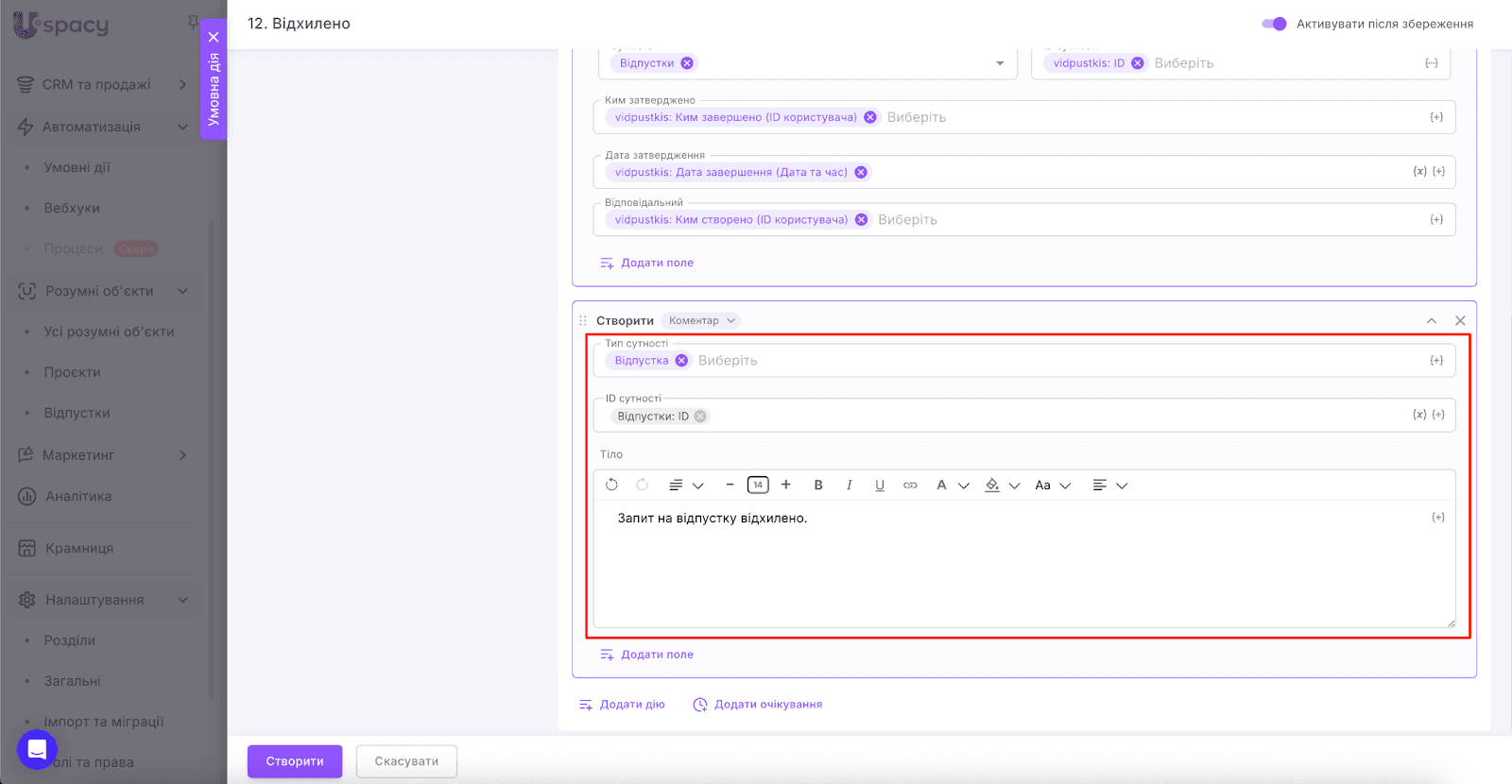The image size is (1512, 784).
Task: Collapse Налаштування section
Action: pos(102,600)
